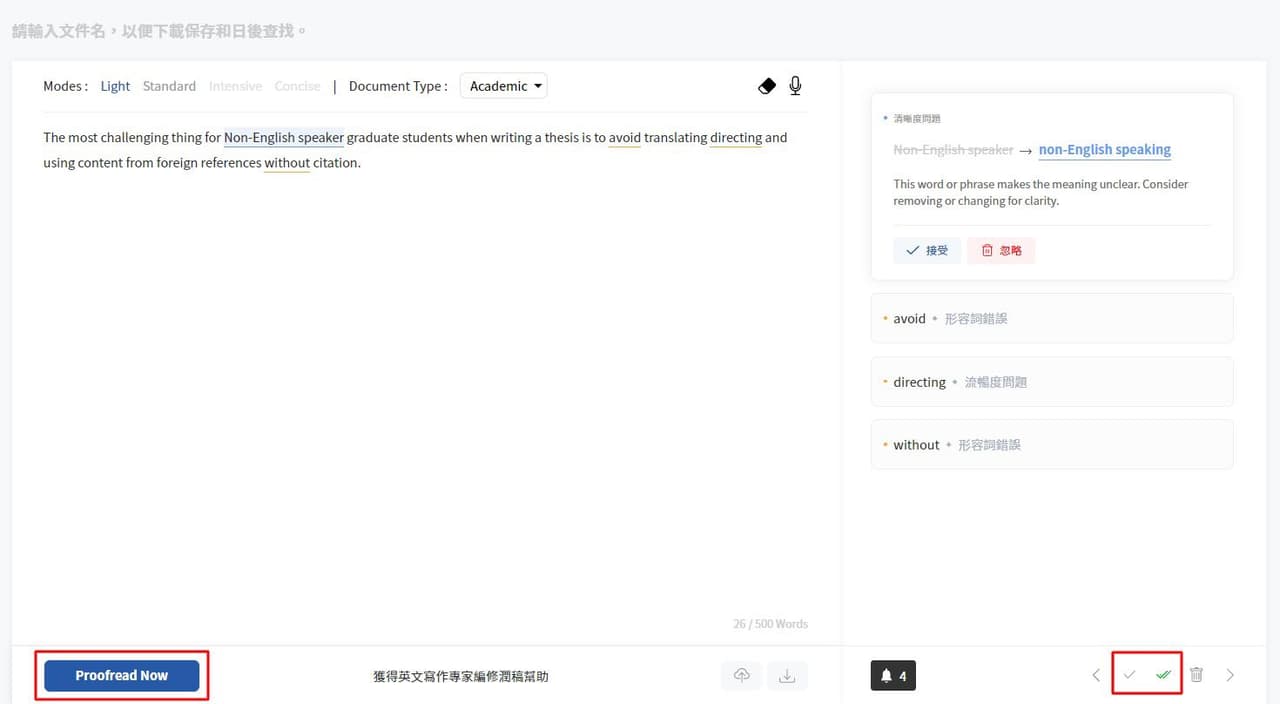Expand the 'without' suggestion card
The image size is (1280, 704).
(1051, 445)
